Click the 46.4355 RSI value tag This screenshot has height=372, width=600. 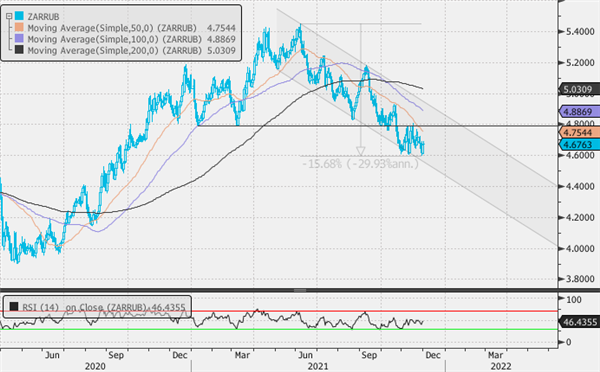[579, 322]
